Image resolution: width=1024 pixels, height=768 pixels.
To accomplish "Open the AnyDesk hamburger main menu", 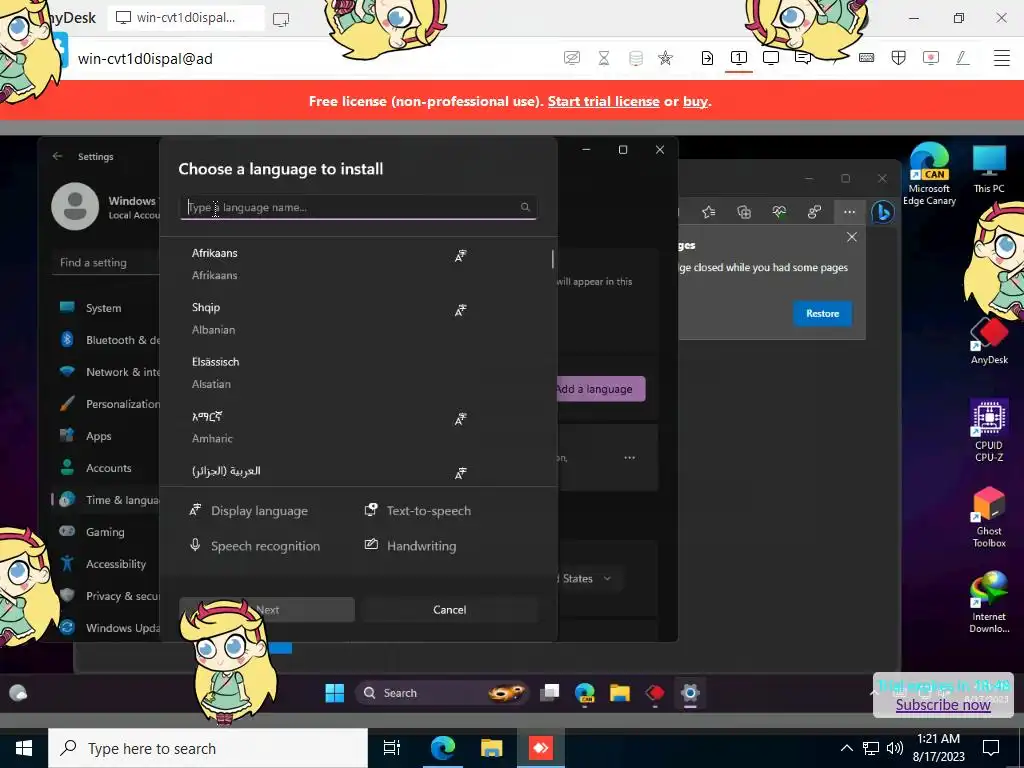I will click(x=1002, y=58).
